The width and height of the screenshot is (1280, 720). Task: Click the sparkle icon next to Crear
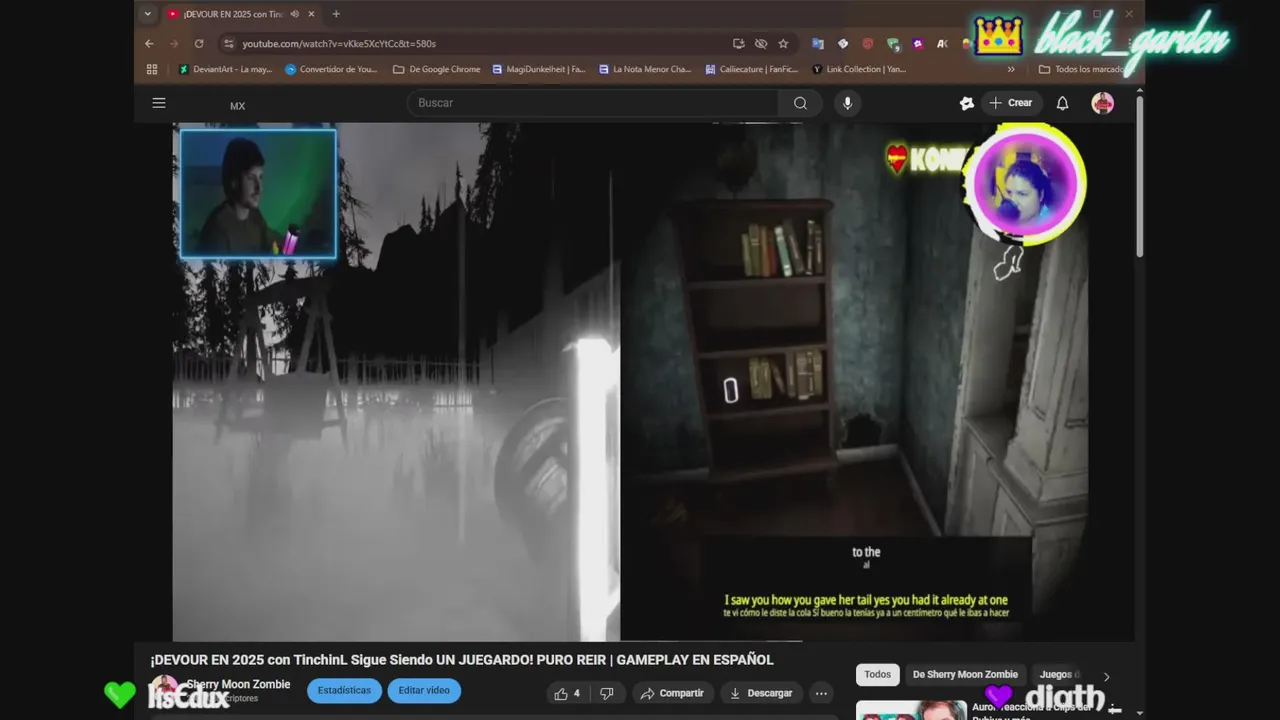tap(966, 103)
